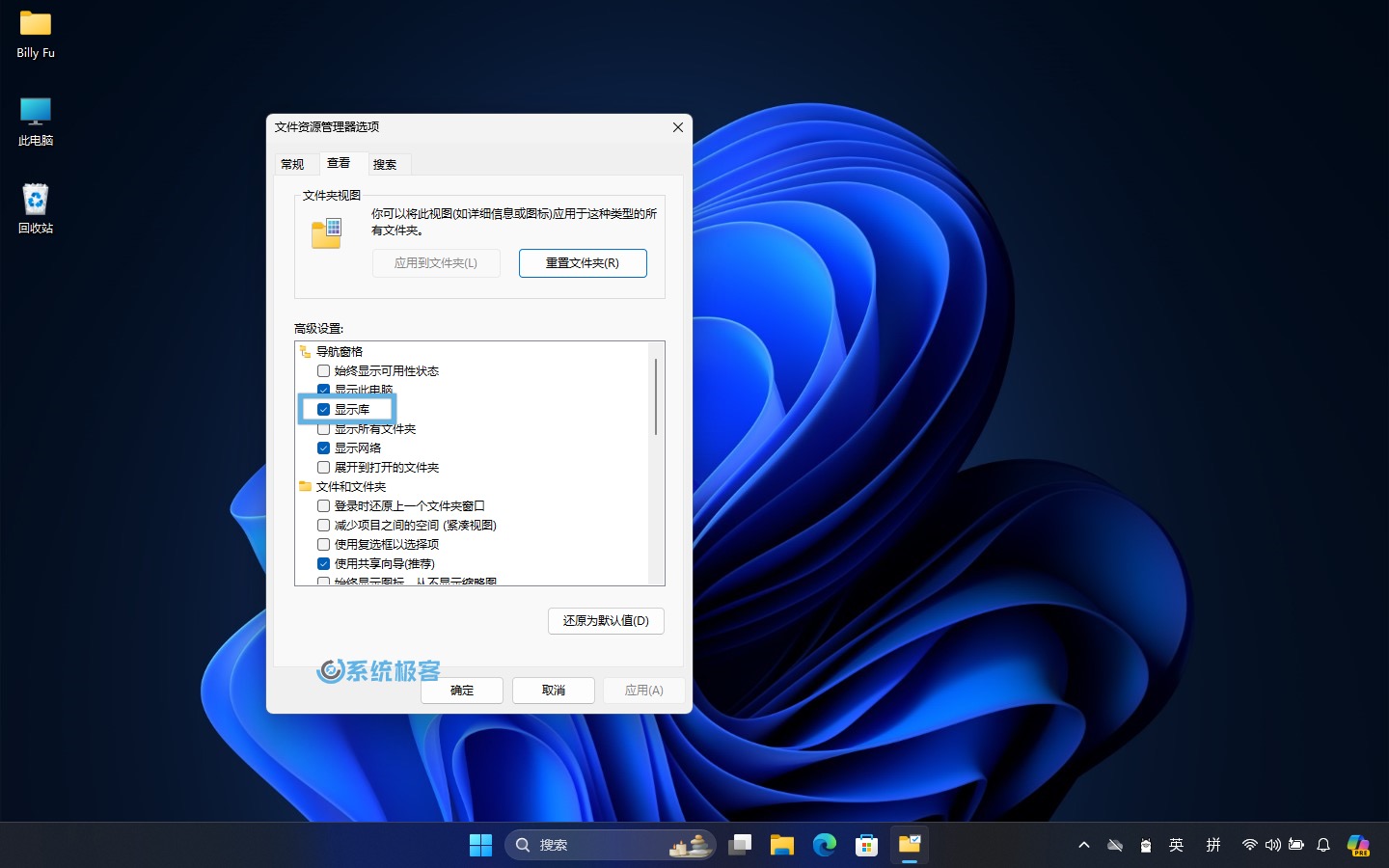Enable 登录时还原上一个文件夹窗口 checkbox
This screenshot has height=868, width=1389.
click(x=324, y=506)
